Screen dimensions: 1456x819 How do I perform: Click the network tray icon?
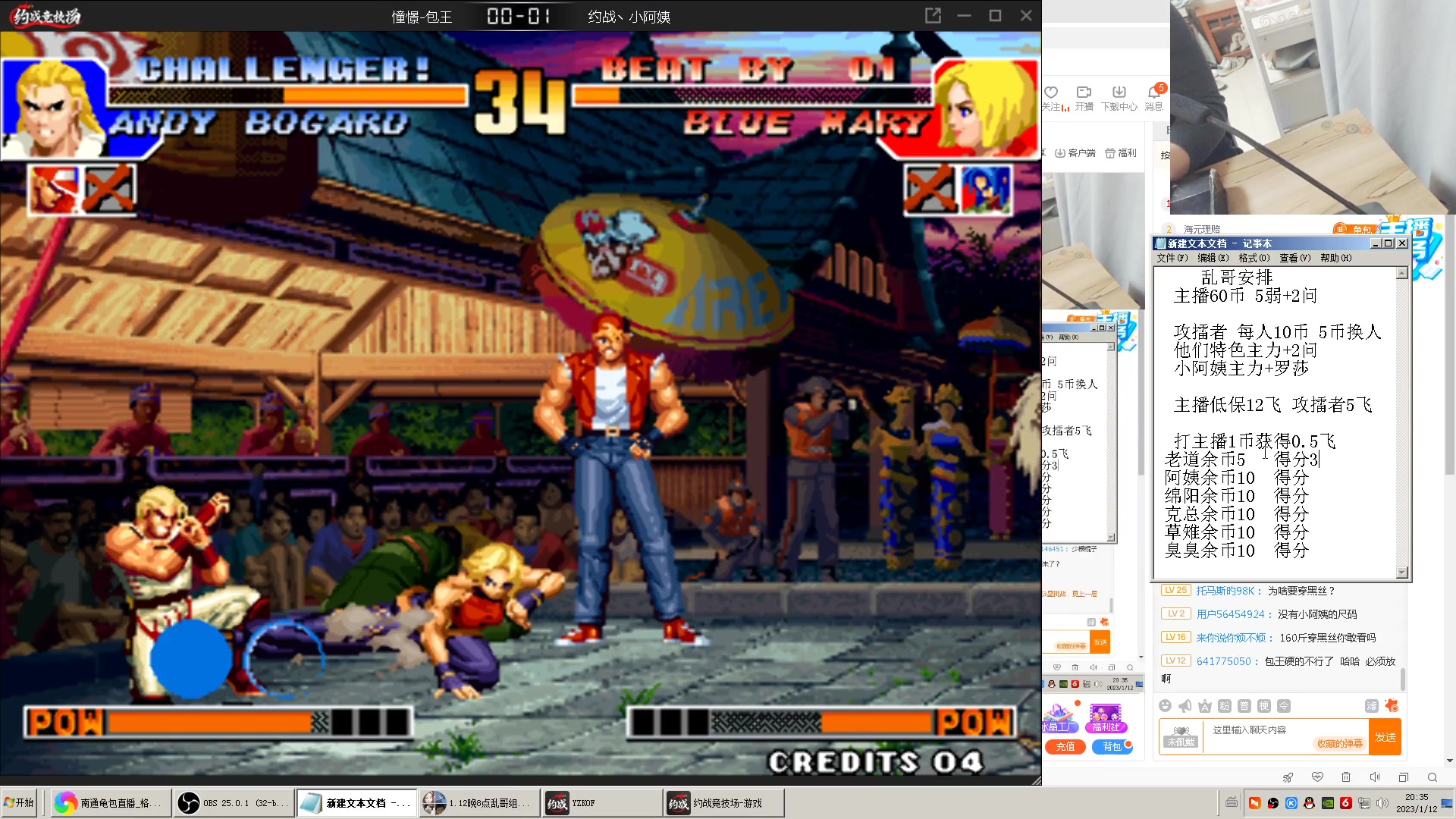[1364, 802]
